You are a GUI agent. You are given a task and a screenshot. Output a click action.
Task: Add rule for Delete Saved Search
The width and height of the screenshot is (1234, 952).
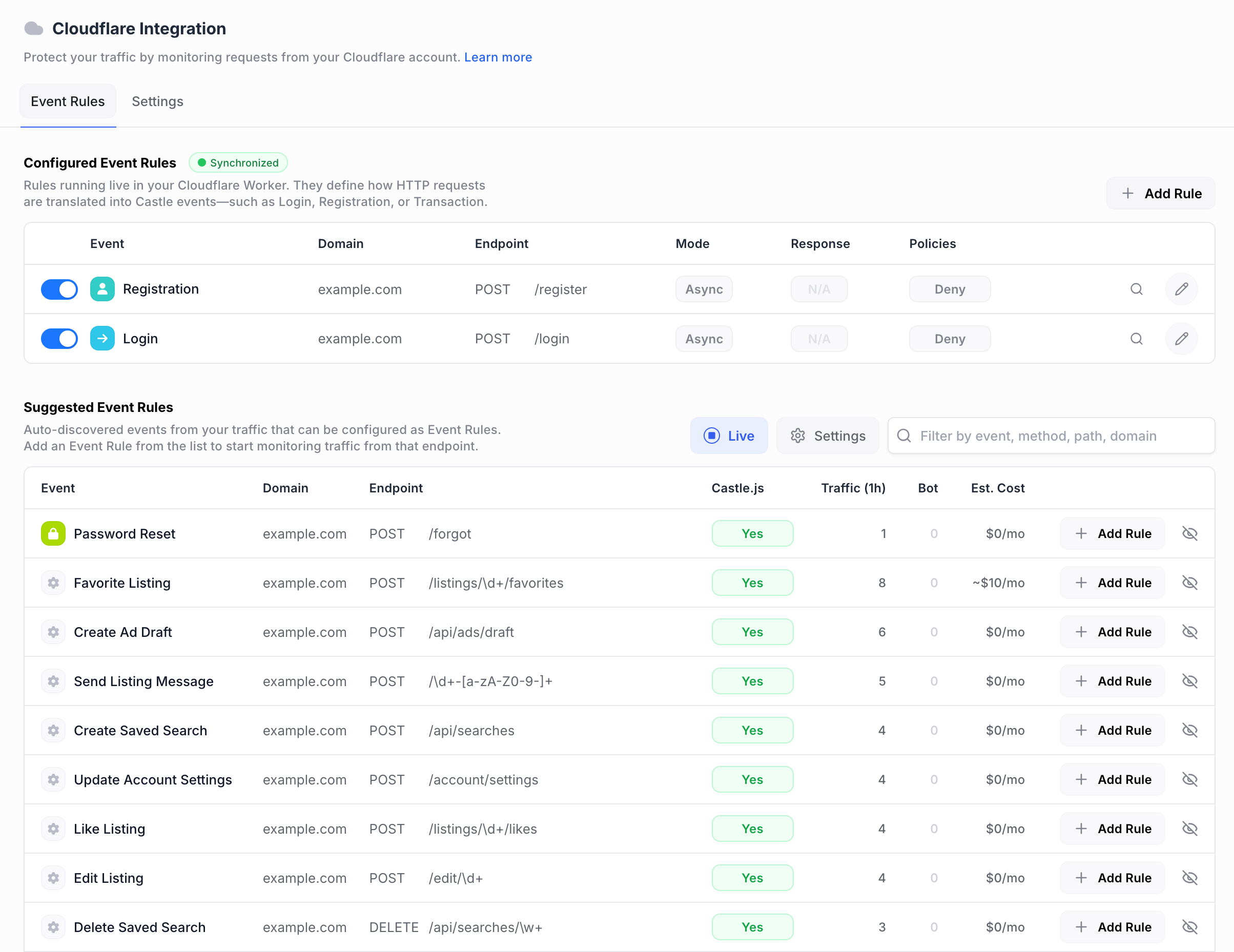click(1112, 926)
